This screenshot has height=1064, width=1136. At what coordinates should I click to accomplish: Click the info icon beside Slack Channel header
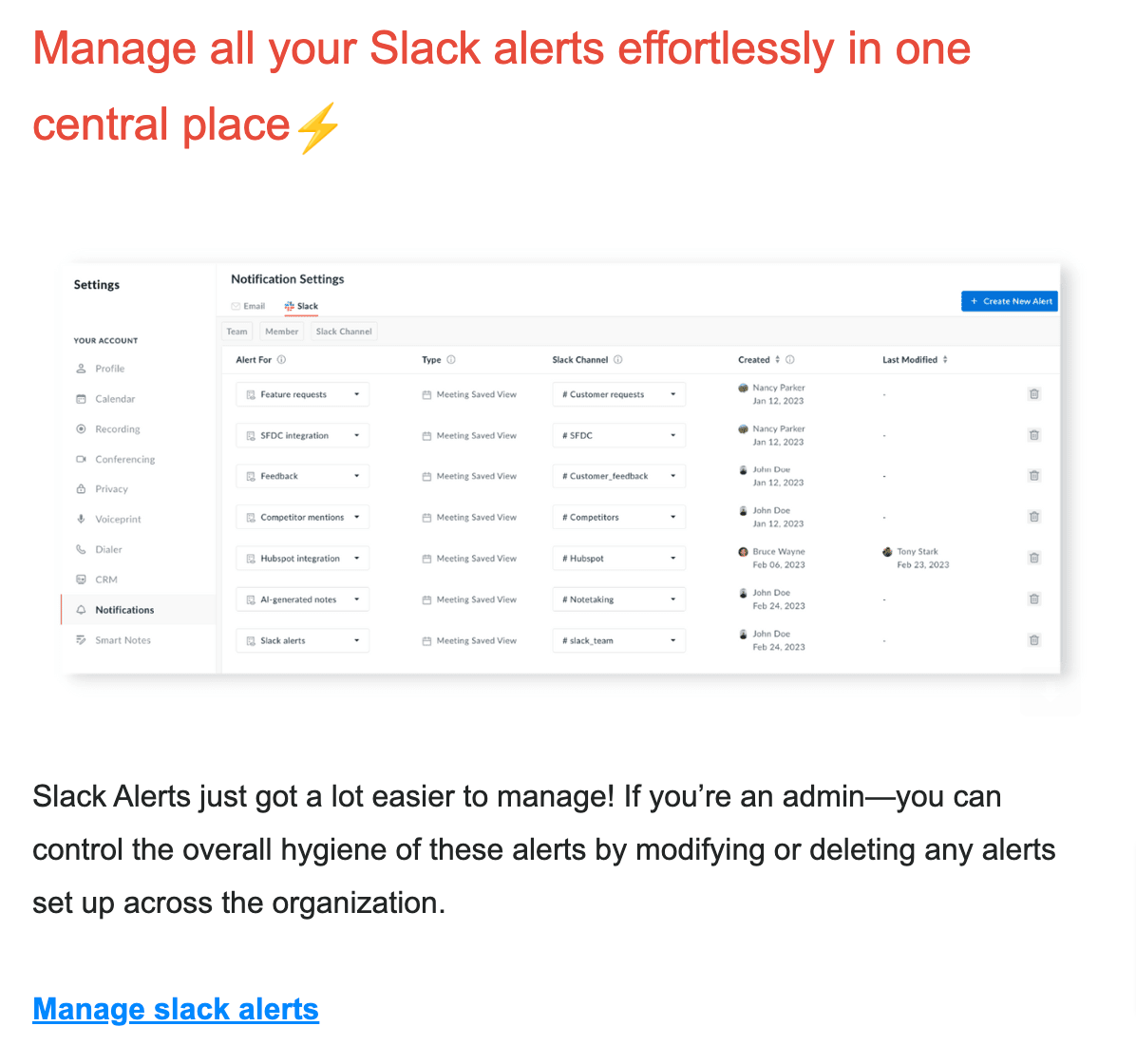[x=617, y=359]
